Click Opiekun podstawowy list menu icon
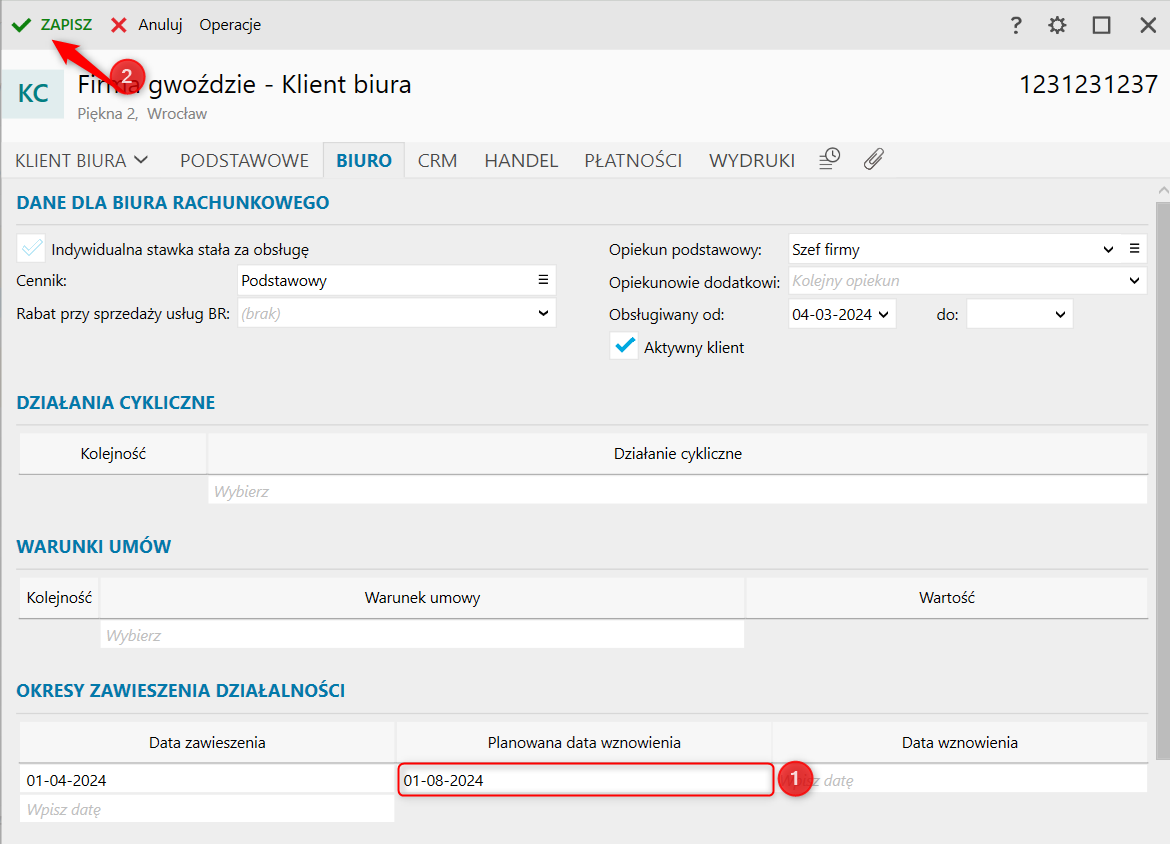This screenshot has width=1170, height=844. click(1134, 249)
